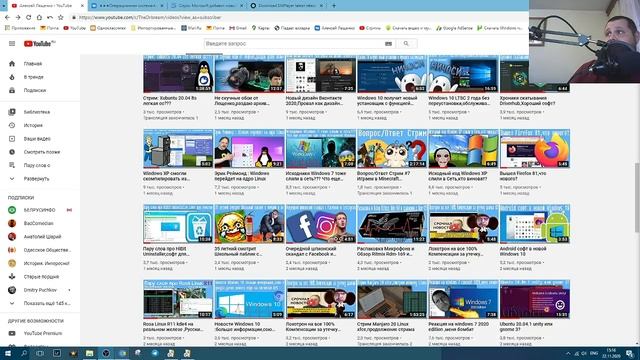Image resolution: width=640 pixels, height=360 pixels.
Task: Open the on-screen keyboard icon in search box
Action: (x=388, y=44)
